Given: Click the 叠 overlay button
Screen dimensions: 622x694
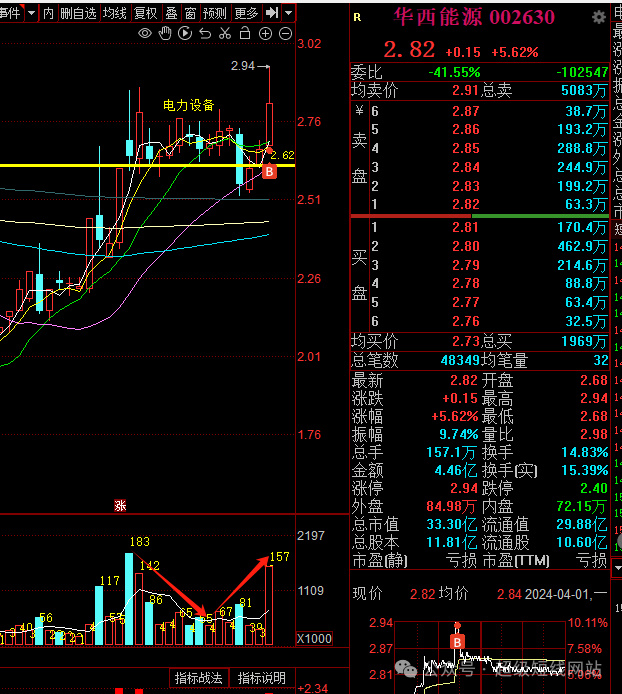Looking at the screenshot, I should pyautogui.click(x=171, y=13).
